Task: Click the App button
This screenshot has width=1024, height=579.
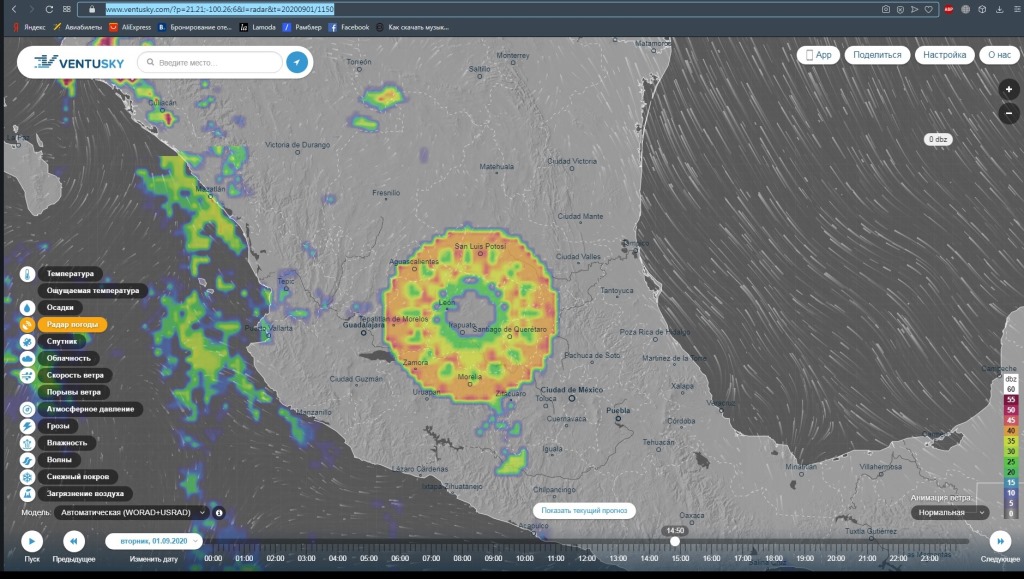Action: tap(818, 55)
